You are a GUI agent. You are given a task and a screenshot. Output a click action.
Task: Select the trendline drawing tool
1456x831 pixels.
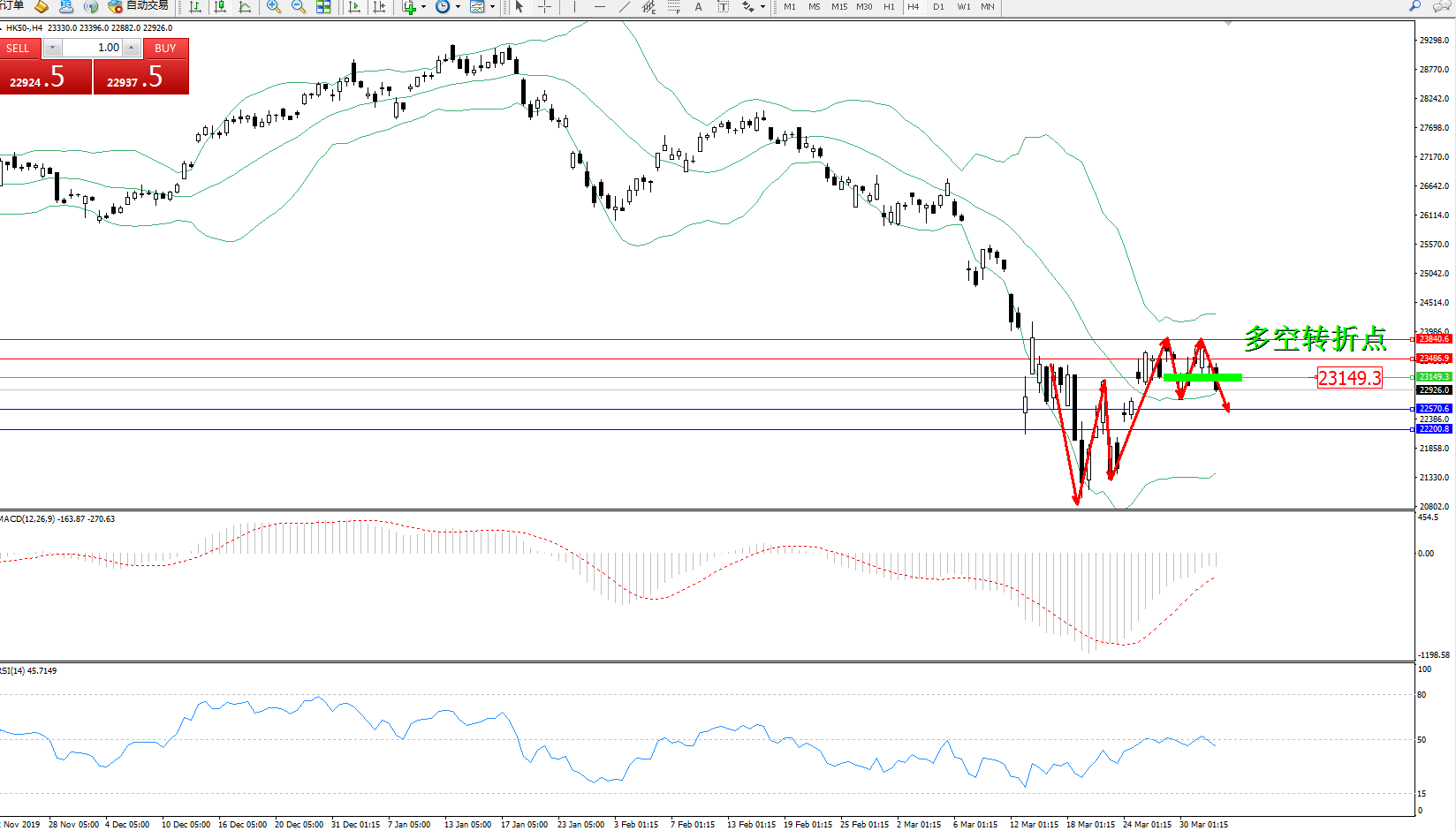pos(625,7)
